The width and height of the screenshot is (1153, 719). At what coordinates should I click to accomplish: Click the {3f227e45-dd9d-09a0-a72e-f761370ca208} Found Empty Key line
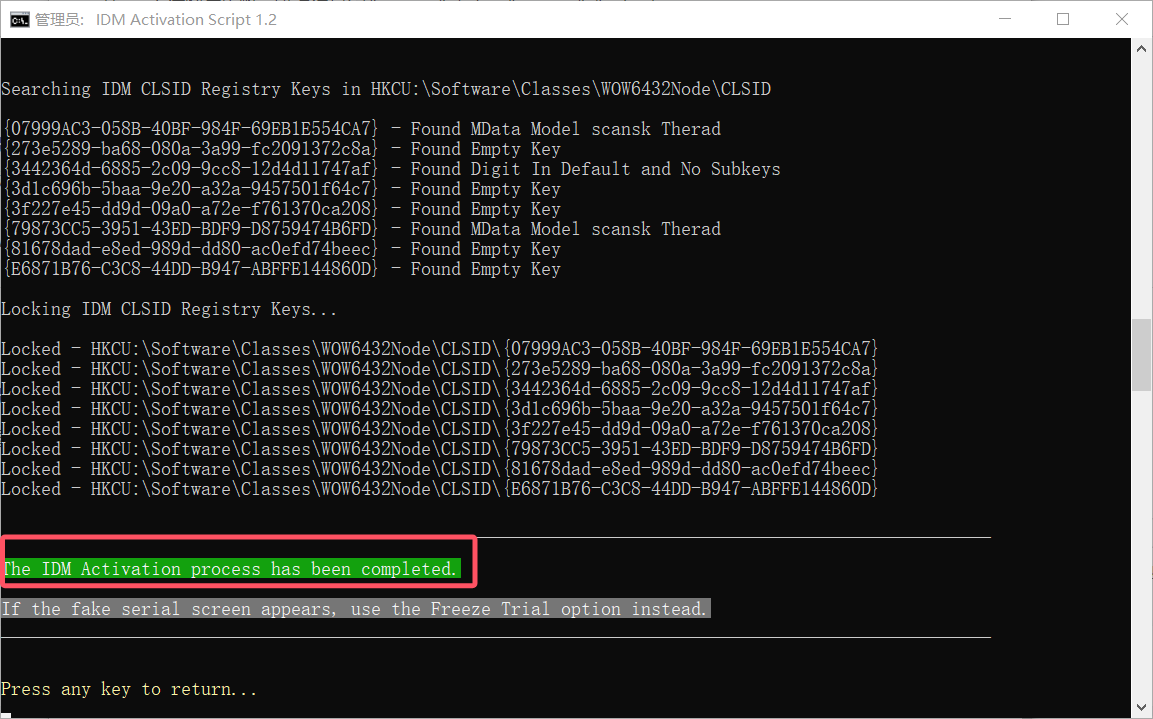pyautogui.click(x=282, y=210)
